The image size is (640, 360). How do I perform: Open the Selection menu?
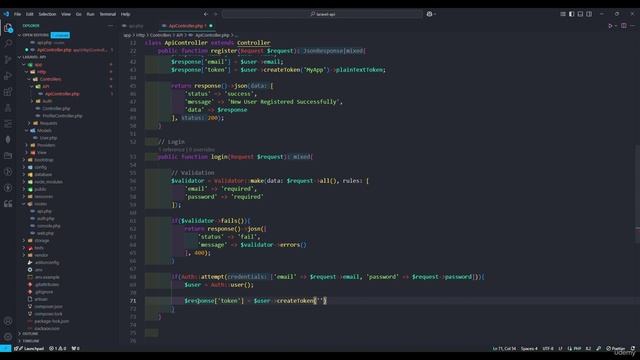[x=47, y=14]
